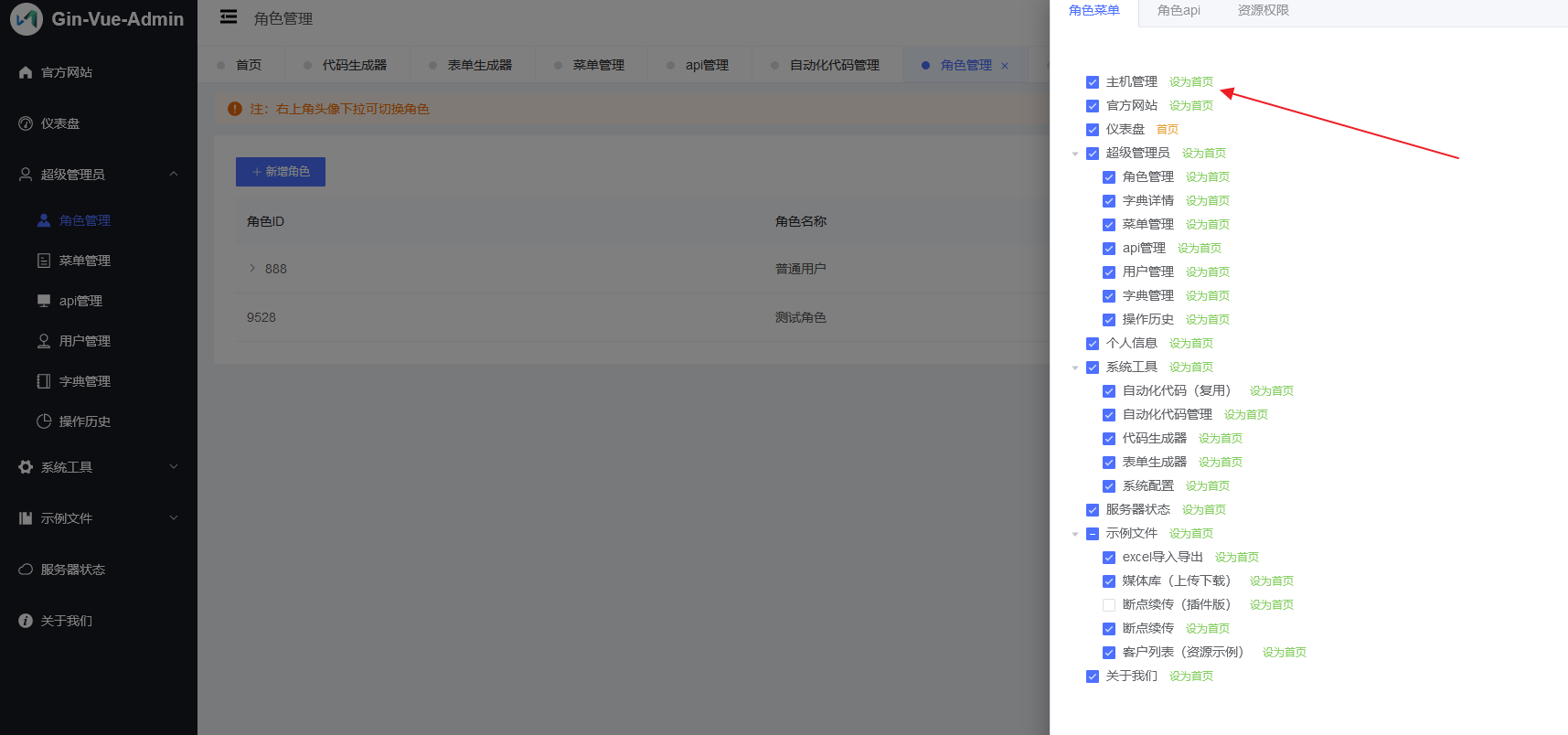Collapse the sidebar 超级管理员 submenu chevron
This screenshot has height=735, width=1568.
[x=174, y=174]
